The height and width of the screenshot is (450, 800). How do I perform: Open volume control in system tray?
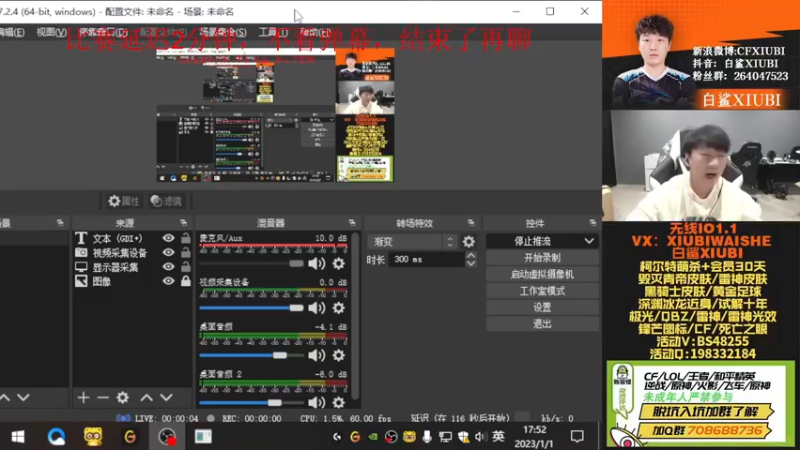(480, 437)
